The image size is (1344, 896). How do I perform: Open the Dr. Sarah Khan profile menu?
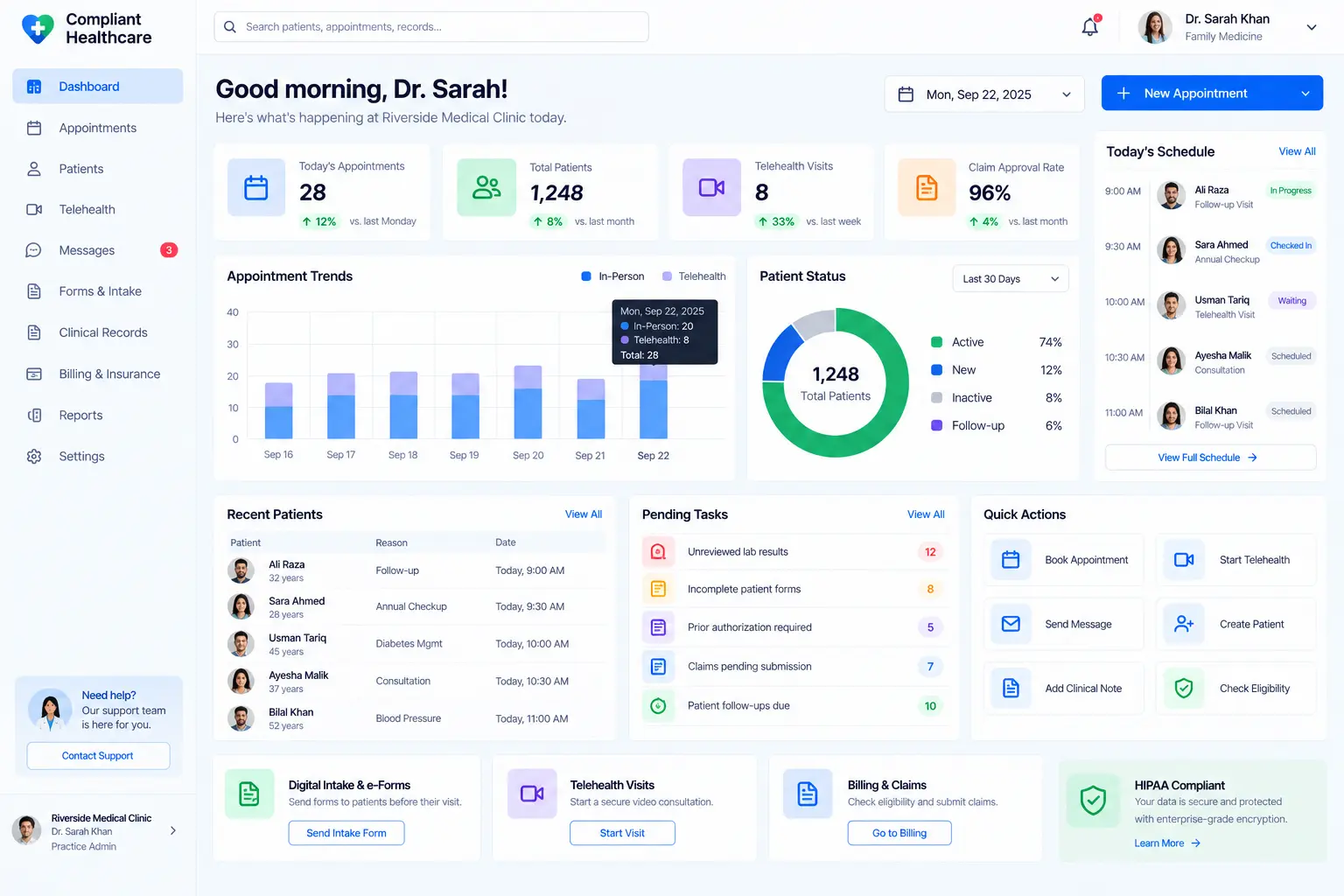click(1228, 27)
